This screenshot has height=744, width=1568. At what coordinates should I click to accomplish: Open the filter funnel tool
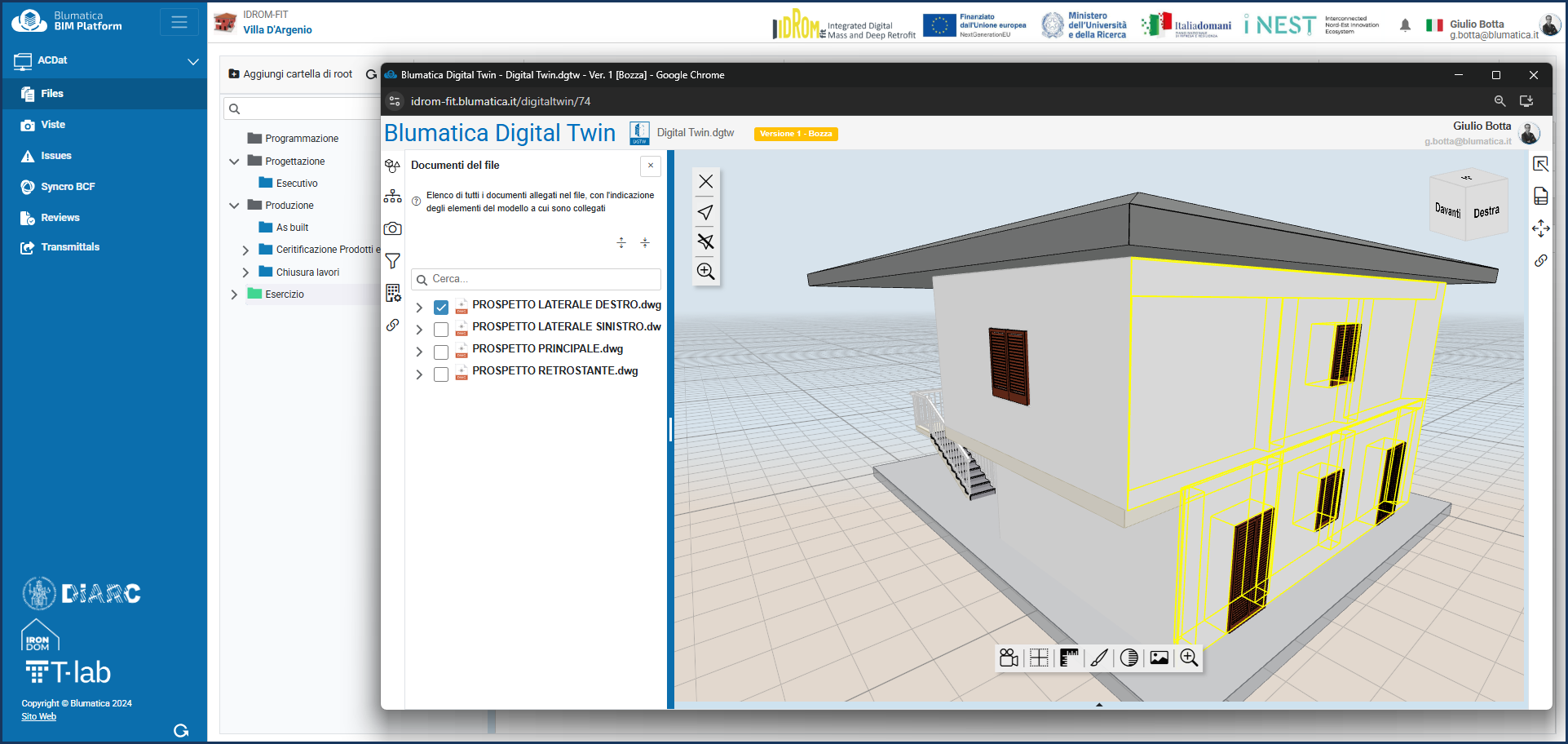(x=392, y=261)
